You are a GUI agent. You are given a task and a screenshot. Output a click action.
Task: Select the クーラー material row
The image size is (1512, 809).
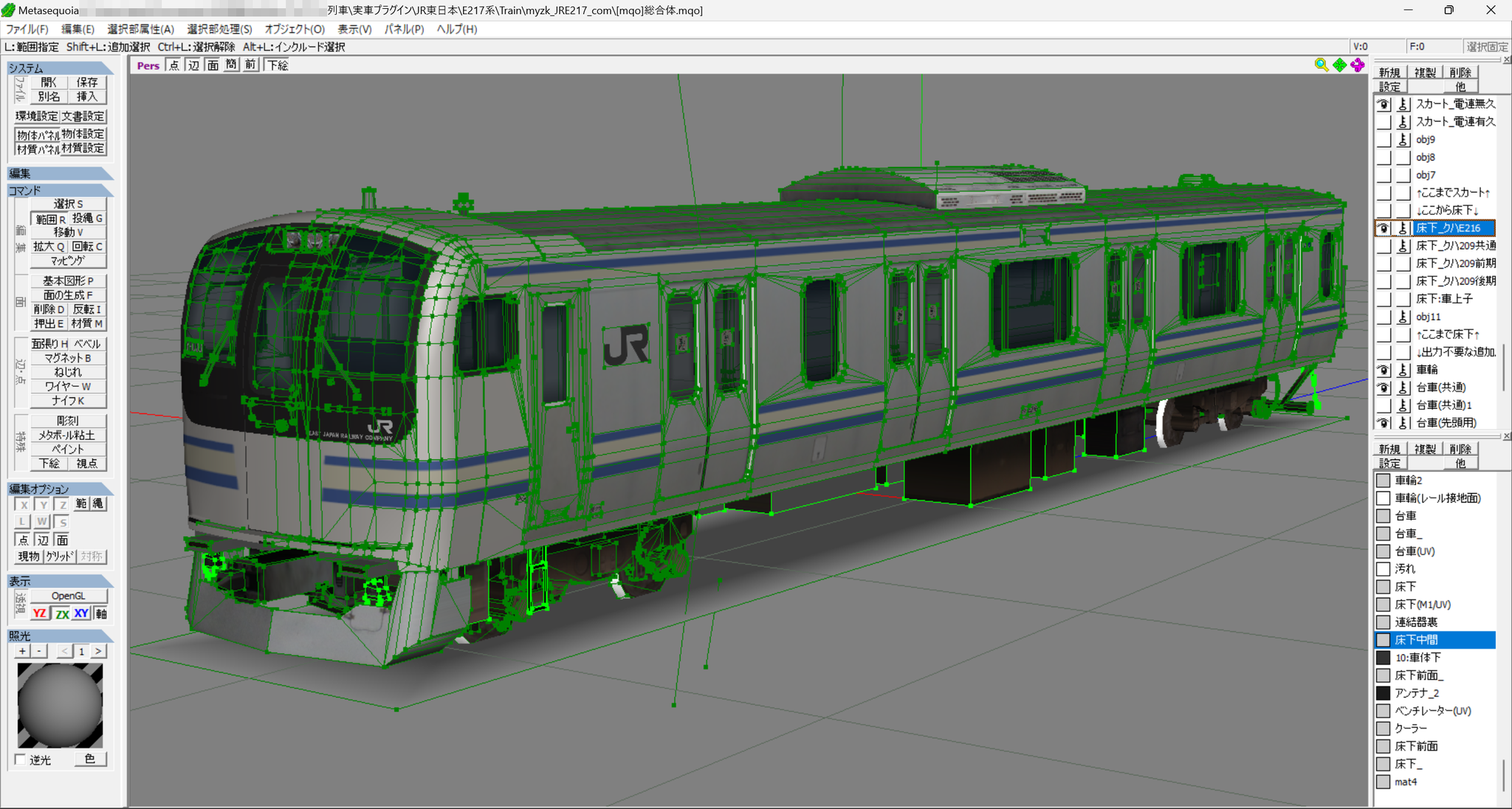pyautogui.click(x=1434, y=729)
